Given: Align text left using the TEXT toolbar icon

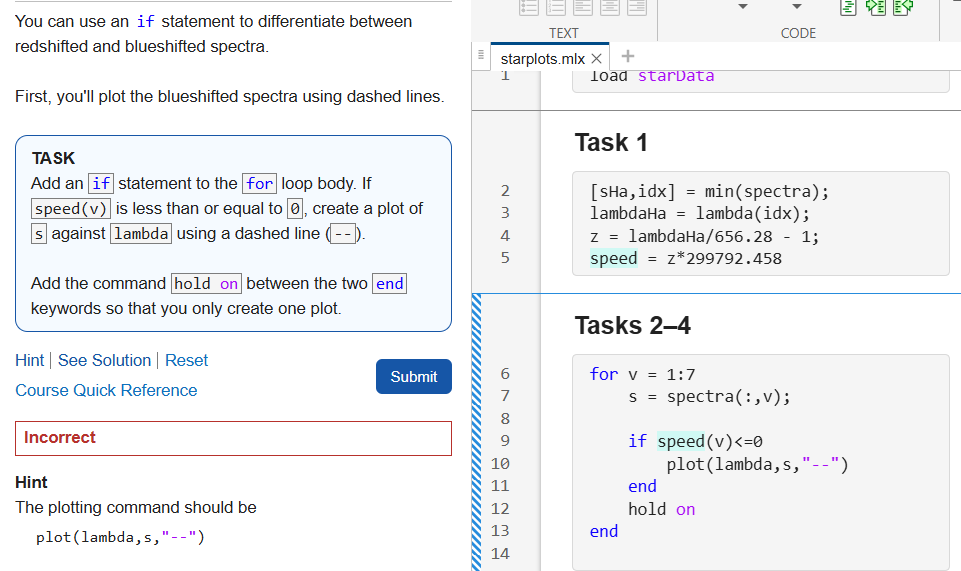Looking at the screenshot, I should [584, 7].
